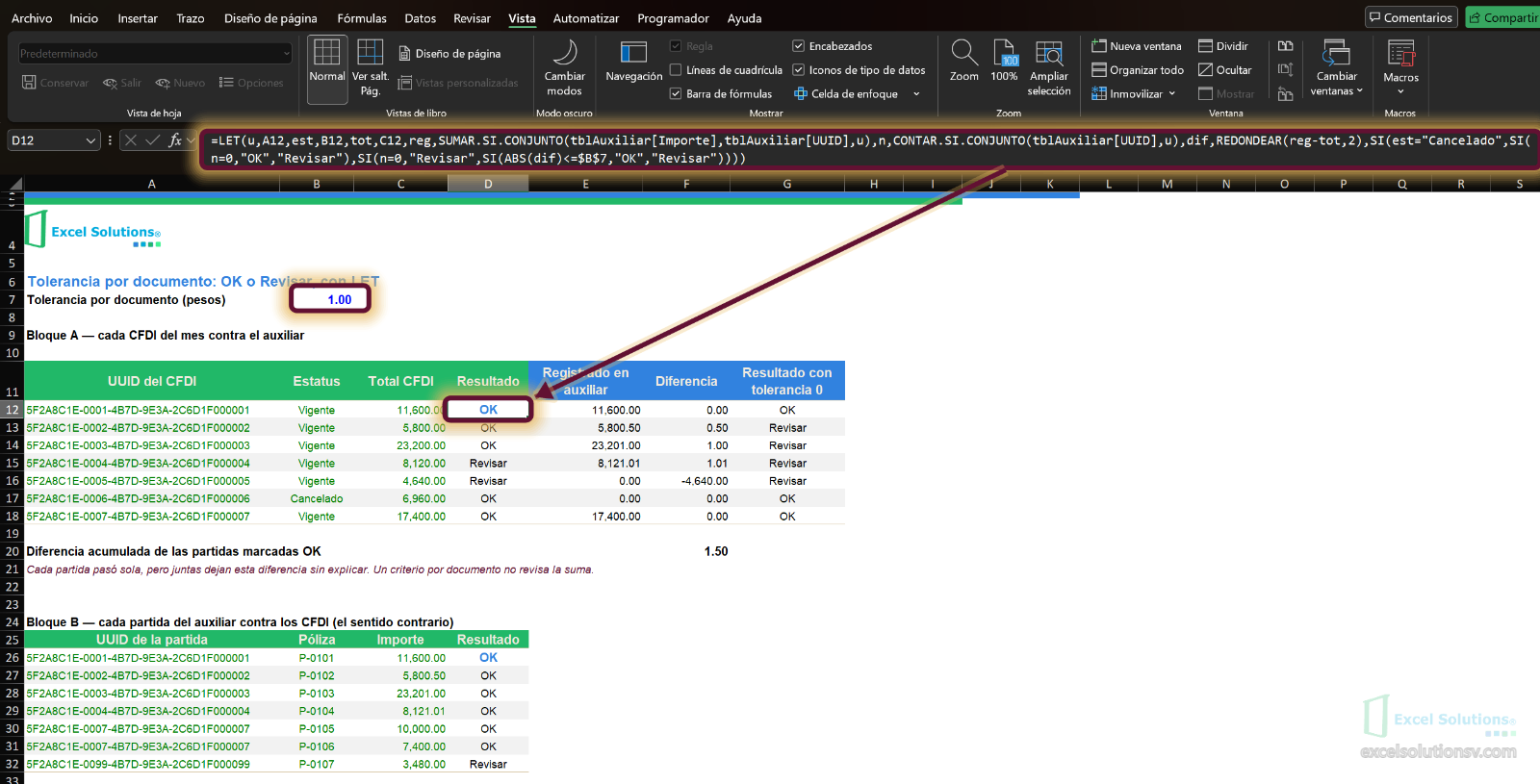Click the P-0107 póliza cell
1540x784 pixels.
pyautogui.click(x=317, y=765)
